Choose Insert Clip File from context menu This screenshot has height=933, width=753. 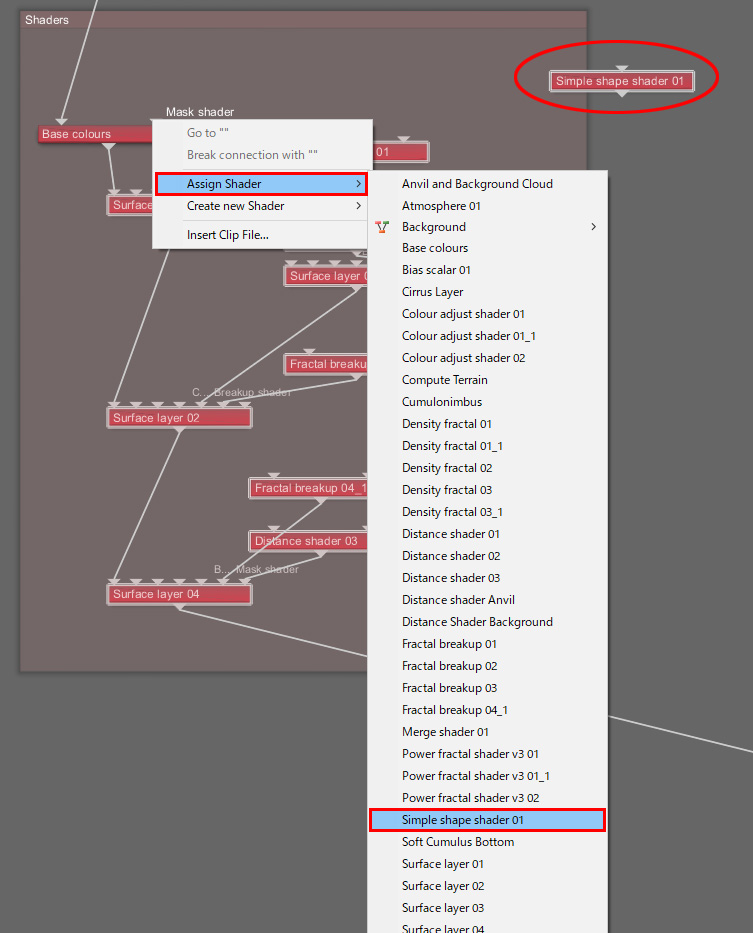(227, 235)
